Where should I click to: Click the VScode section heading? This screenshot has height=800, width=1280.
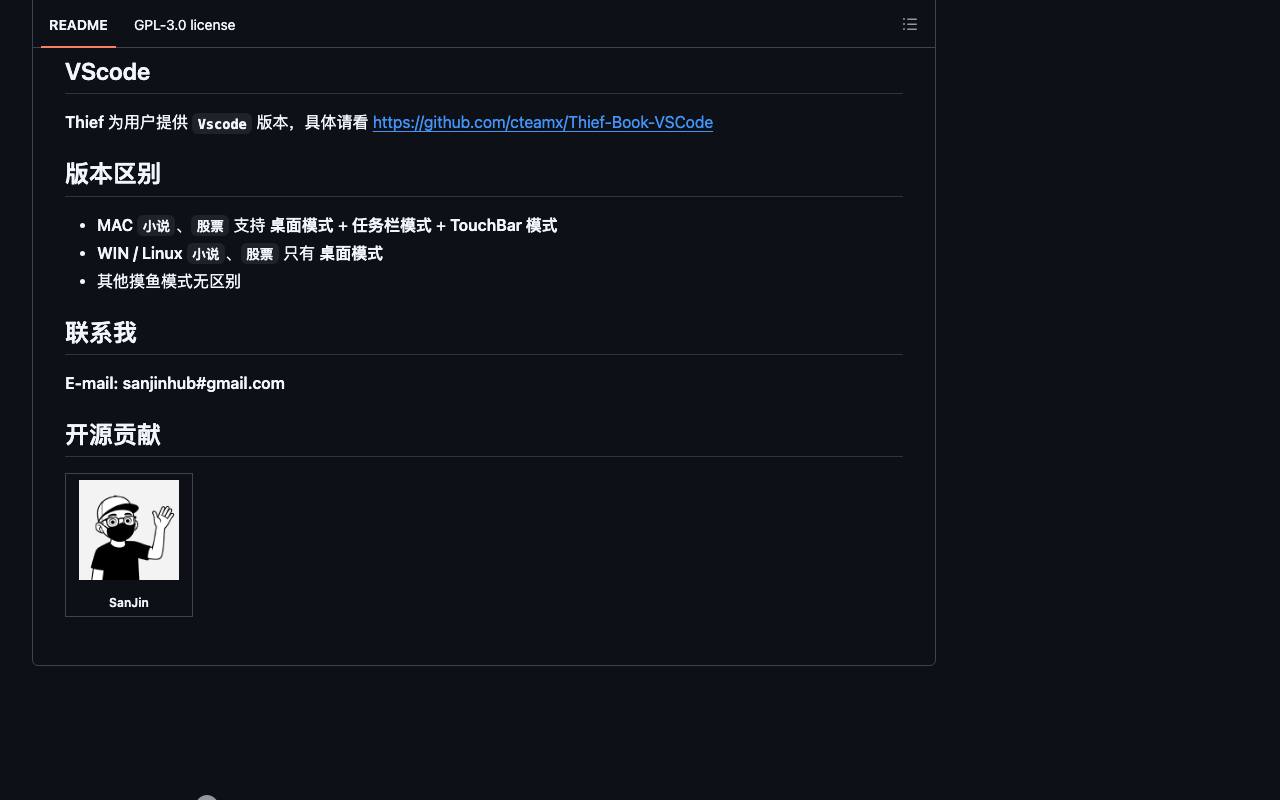pos(107,72)
